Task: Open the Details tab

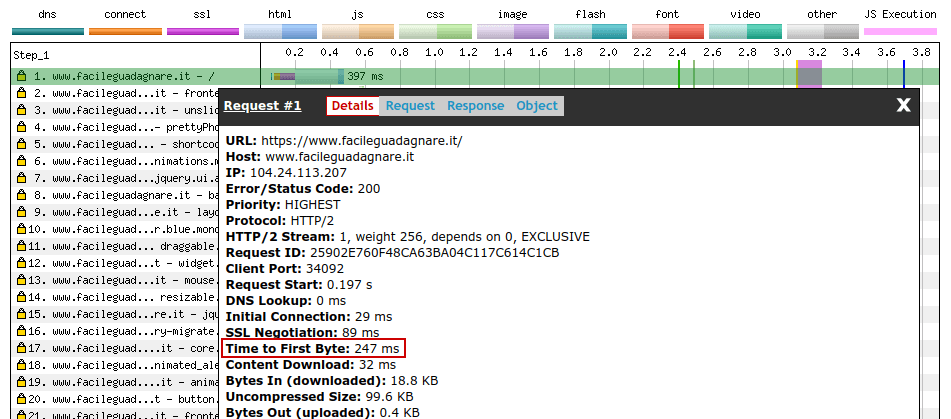Action: 352,106
